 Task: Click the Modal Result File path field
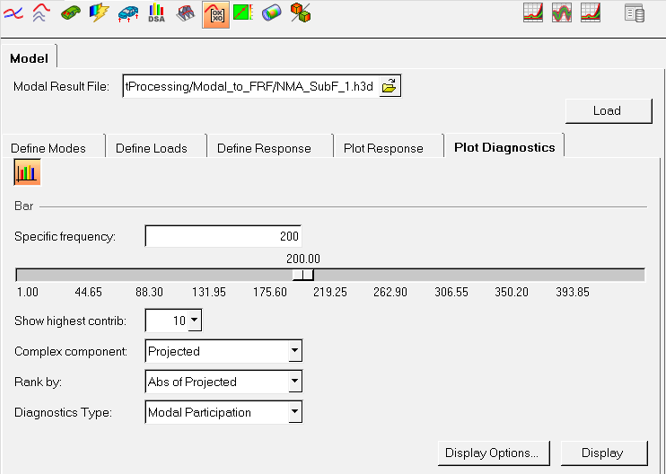(250, 86)
